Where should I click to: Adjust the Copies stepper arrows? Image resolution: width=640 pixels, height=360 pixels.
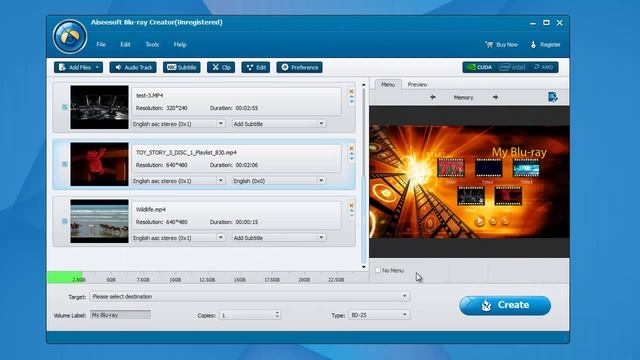coord(277,315)
